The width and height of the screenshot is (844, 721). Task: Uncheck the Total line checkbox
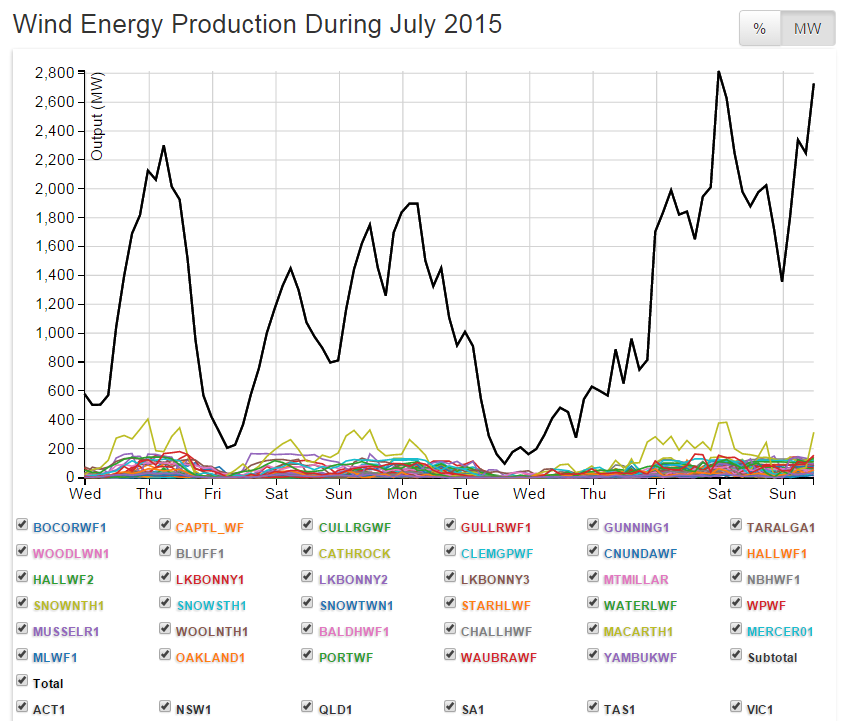point(23,683)
